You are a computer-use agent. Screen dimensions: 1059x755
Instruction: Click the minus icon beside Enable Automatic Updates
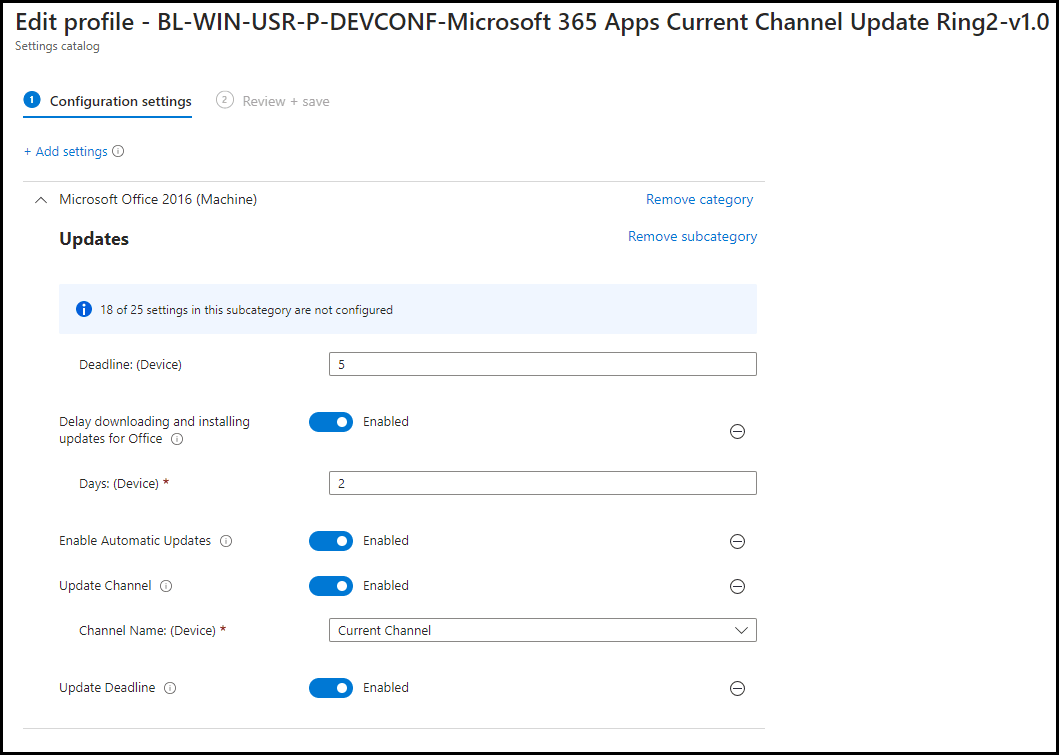737,541
